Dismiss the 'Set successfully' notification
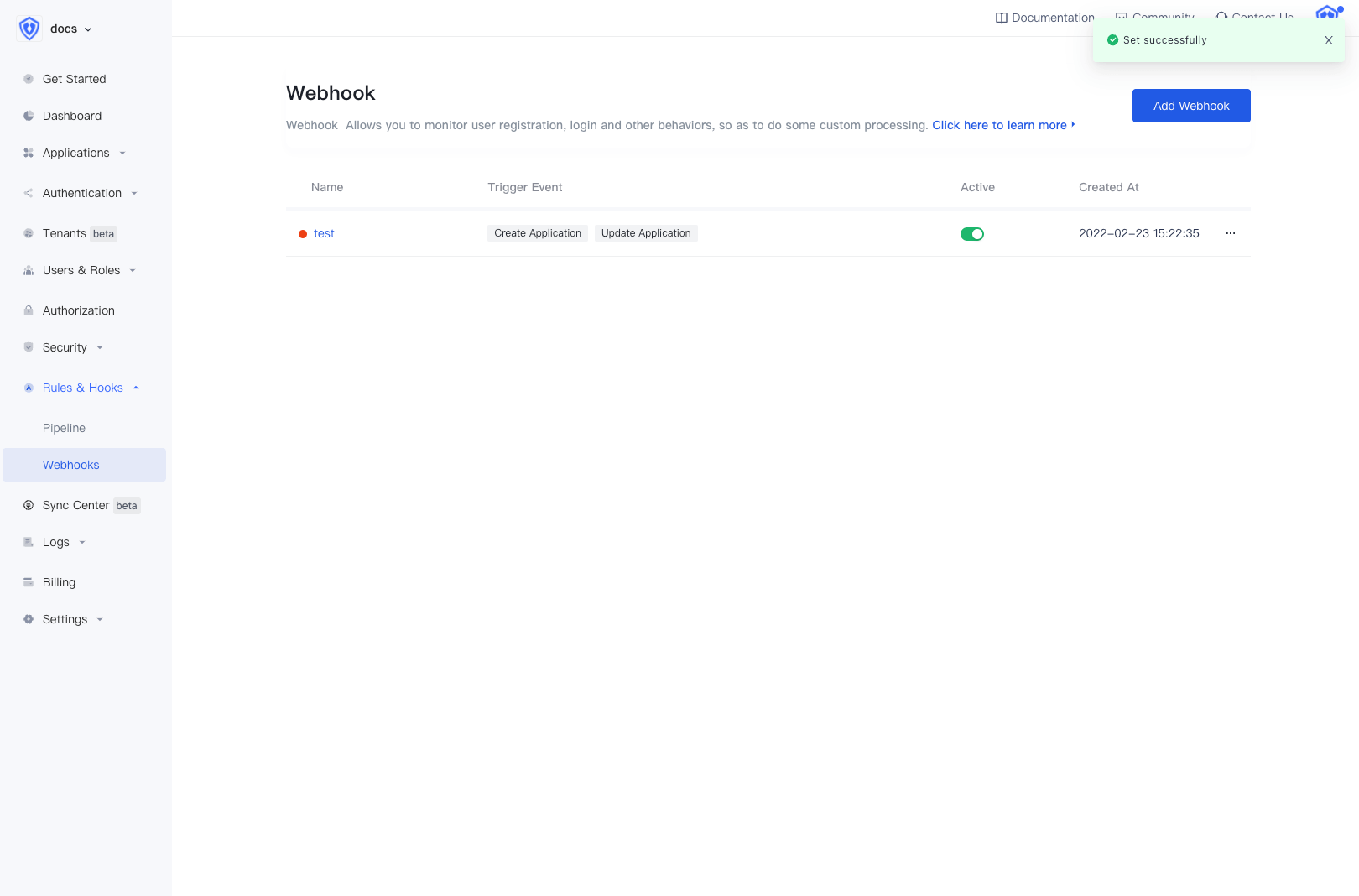Image resolution: width=1359 pixels, height=896 pixels. [x=1328, y=39]
